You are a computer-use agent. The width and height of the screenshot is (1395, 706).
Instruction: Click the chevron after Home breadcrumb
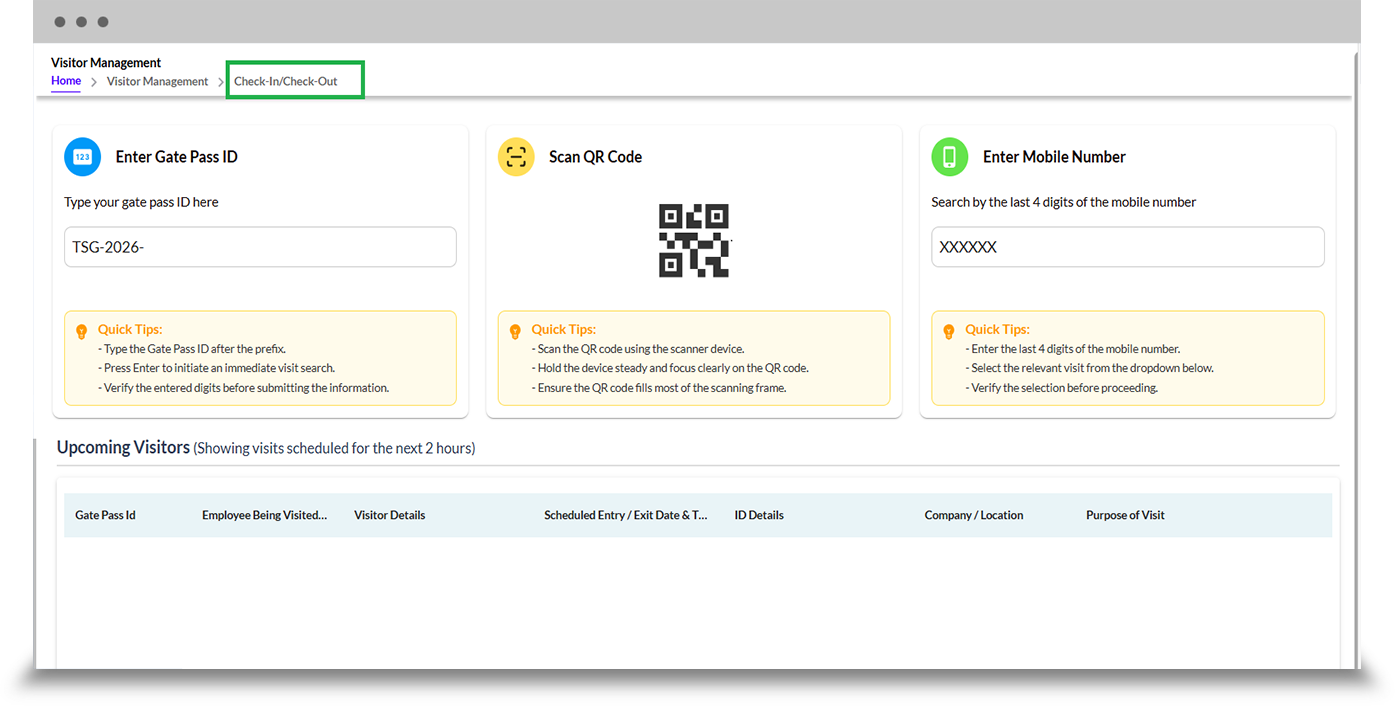pyautogui.click(x=94, y=82)
